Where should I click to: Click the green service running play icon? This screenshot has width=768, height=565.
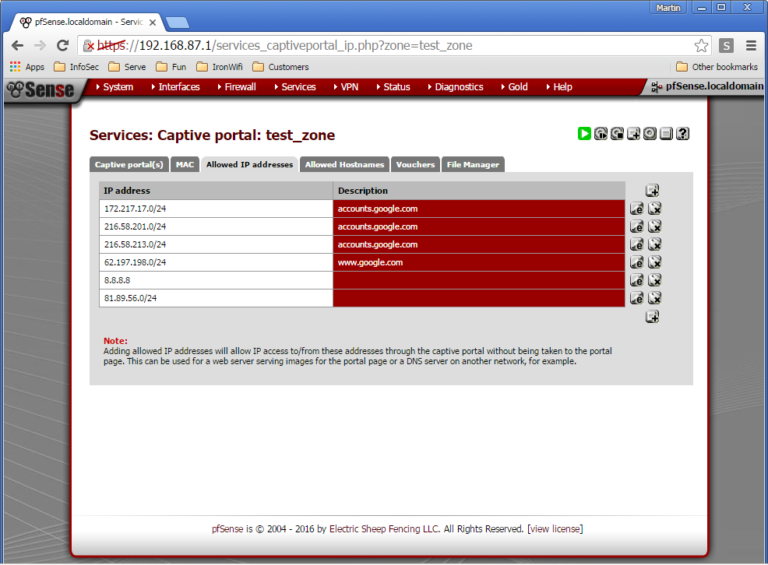click(584, 134)
